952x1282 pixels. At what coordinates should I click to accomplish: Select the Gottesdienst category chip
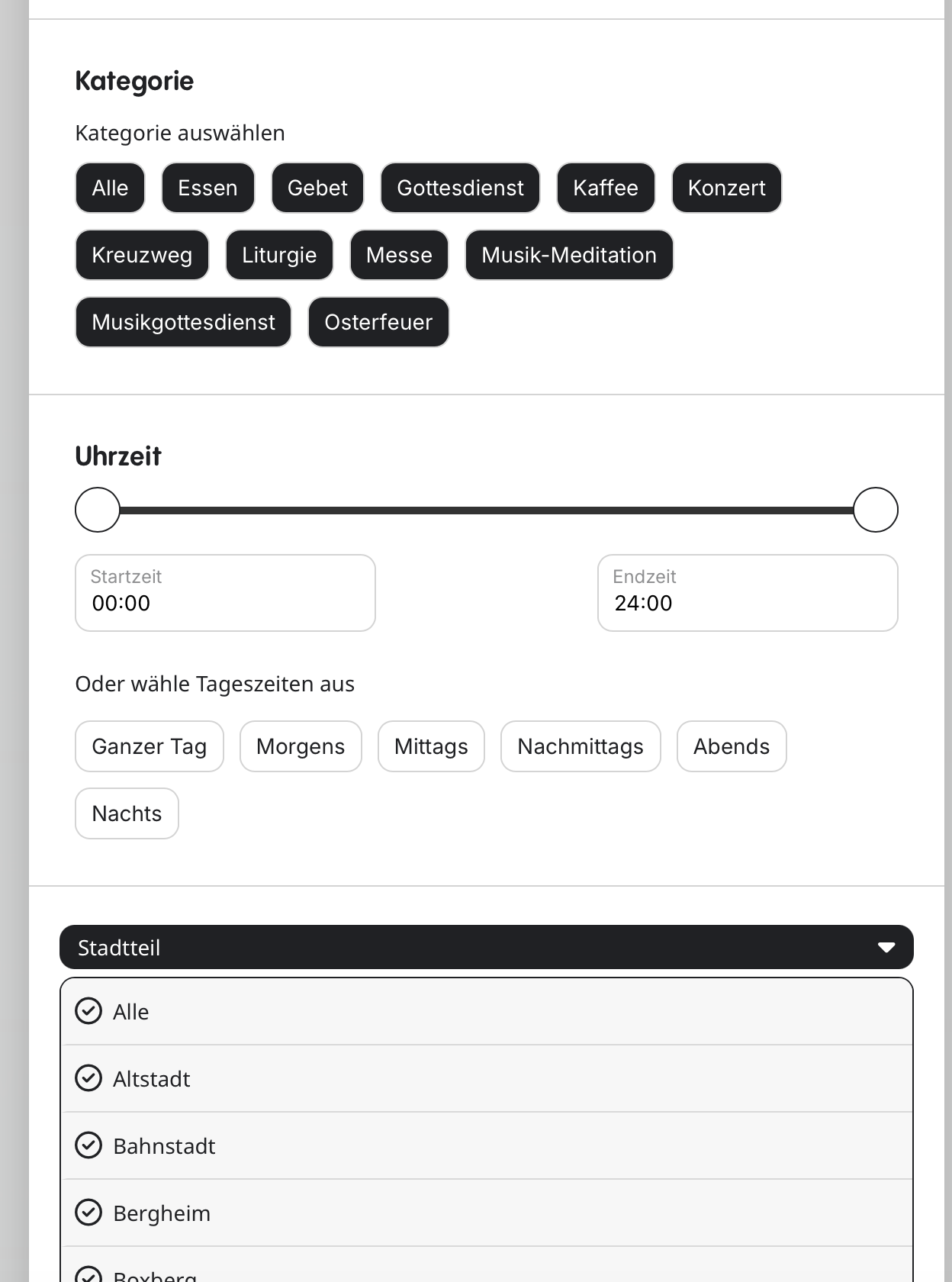click(460, 188)
